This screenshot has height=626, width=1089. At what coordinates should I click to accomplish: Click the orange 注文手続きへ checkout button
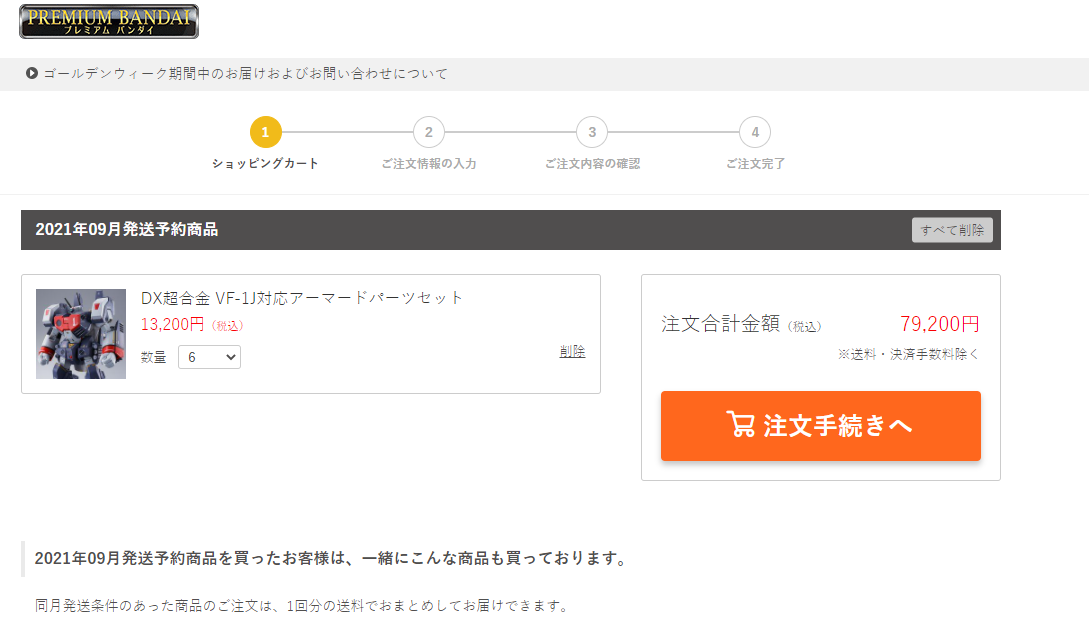click(x=820, y=426)
